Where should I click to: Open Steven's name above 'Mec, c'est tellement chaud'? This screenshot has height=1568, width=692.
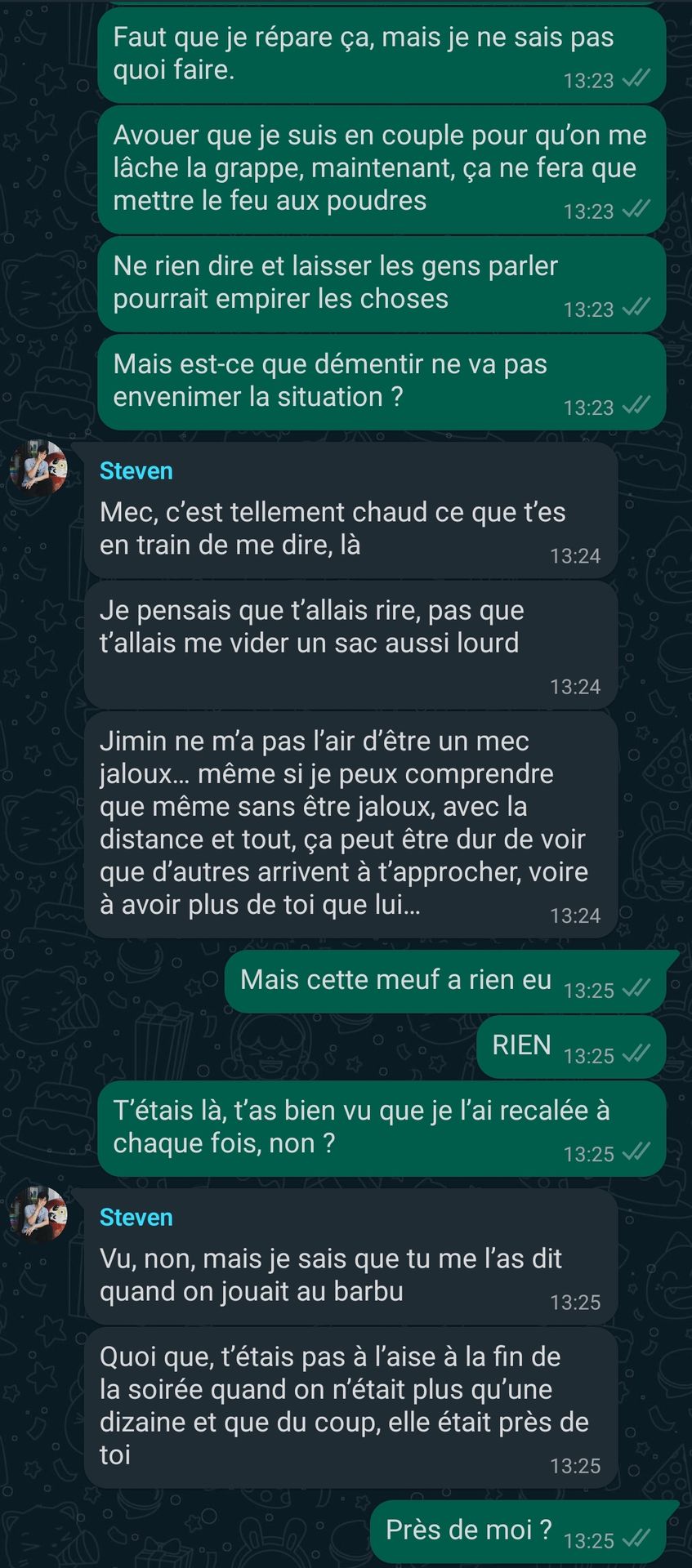click(x=136, y=471)
